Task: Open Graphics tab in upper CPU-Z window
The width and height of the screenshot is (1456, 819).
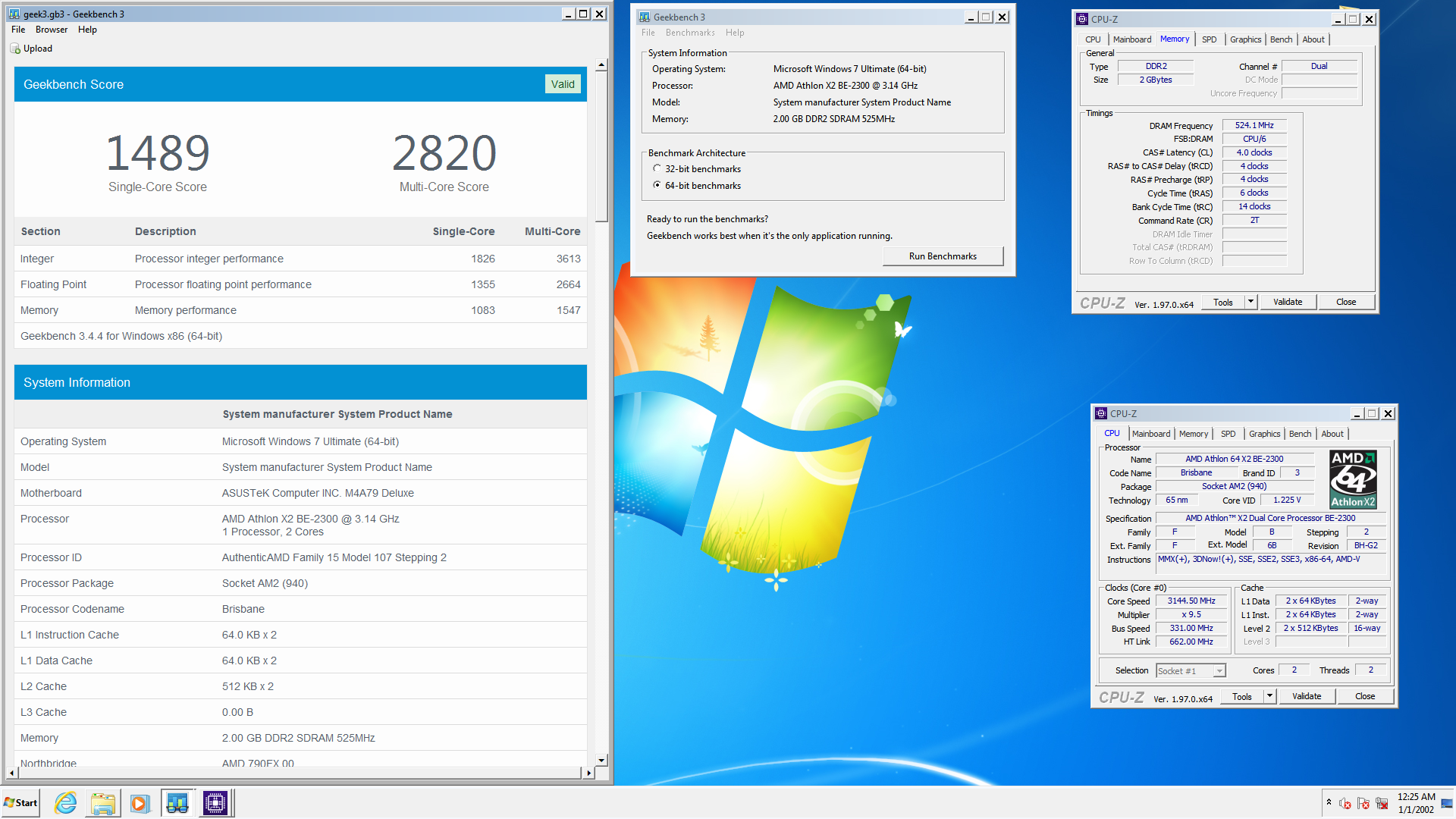Action: [1246, 39]
